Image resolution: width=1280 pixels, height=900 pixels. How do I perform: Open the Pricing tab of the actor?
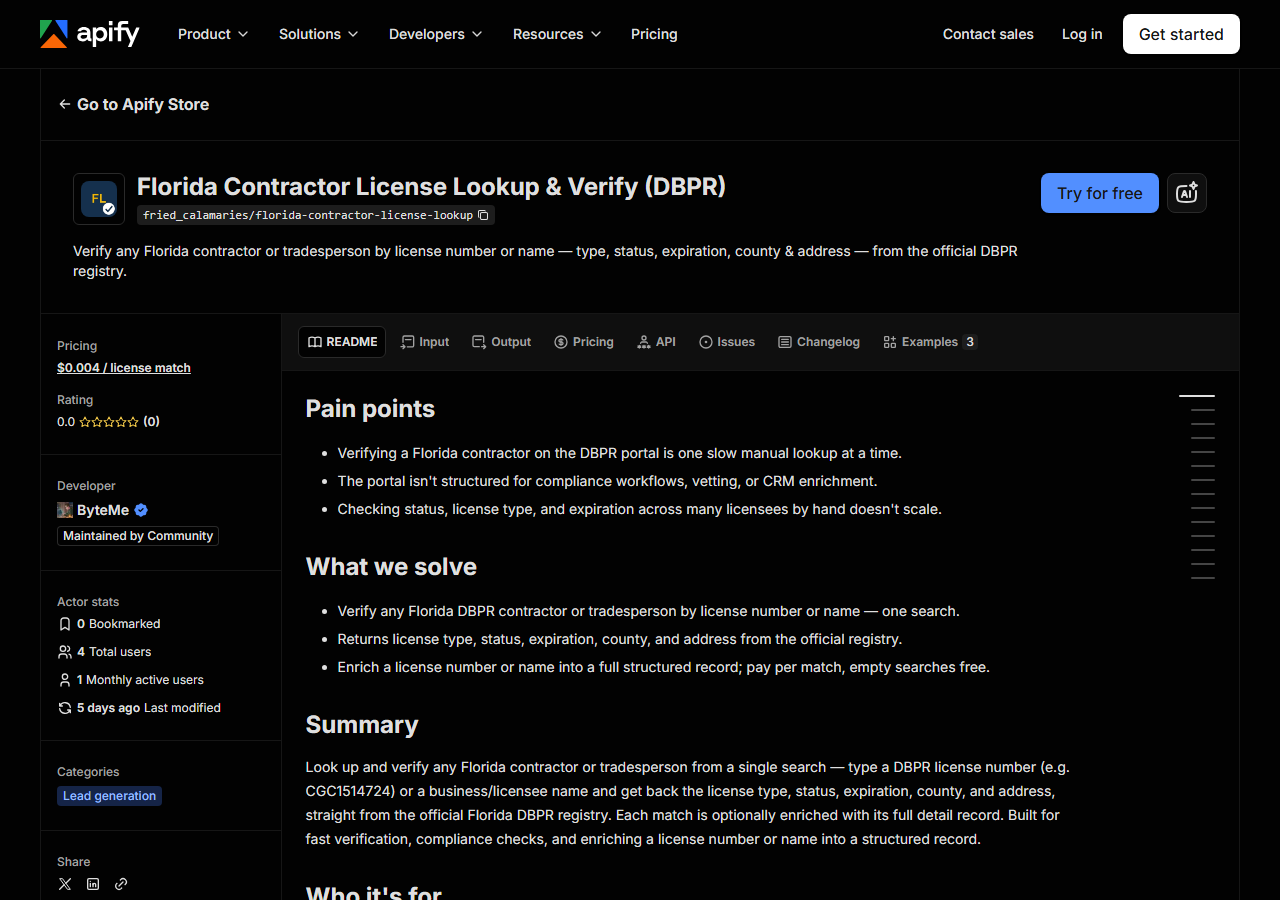pyautogui.click(x=584, y=342)
